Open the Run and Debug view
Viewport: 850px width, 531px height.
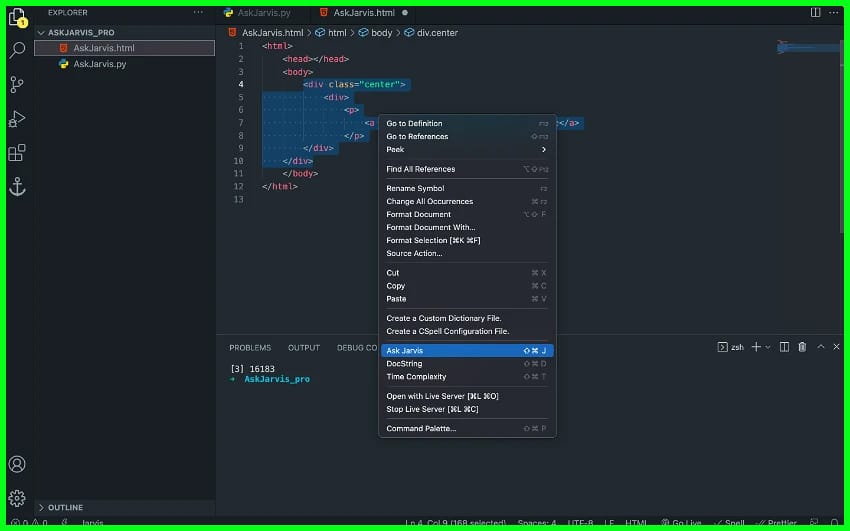17,119
